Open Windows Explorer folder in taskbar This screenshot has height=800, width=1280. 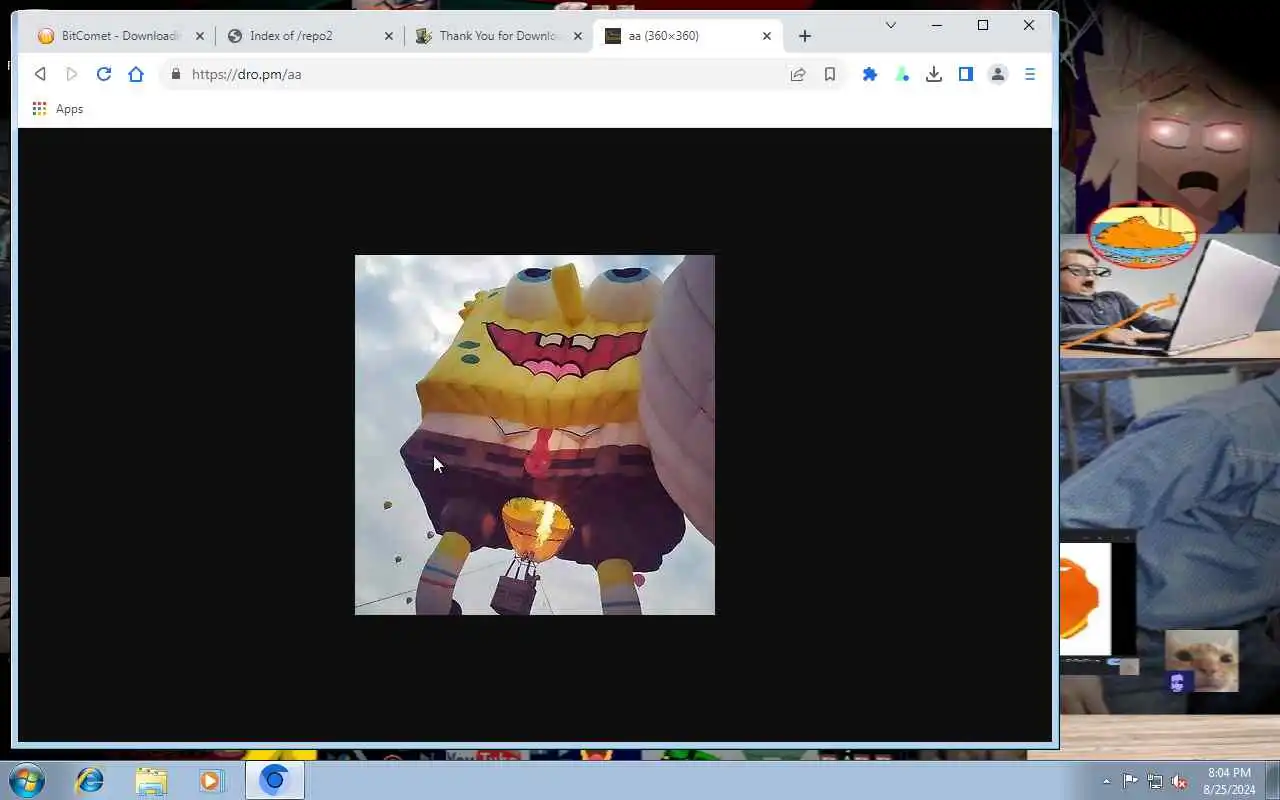pos(151,780)
